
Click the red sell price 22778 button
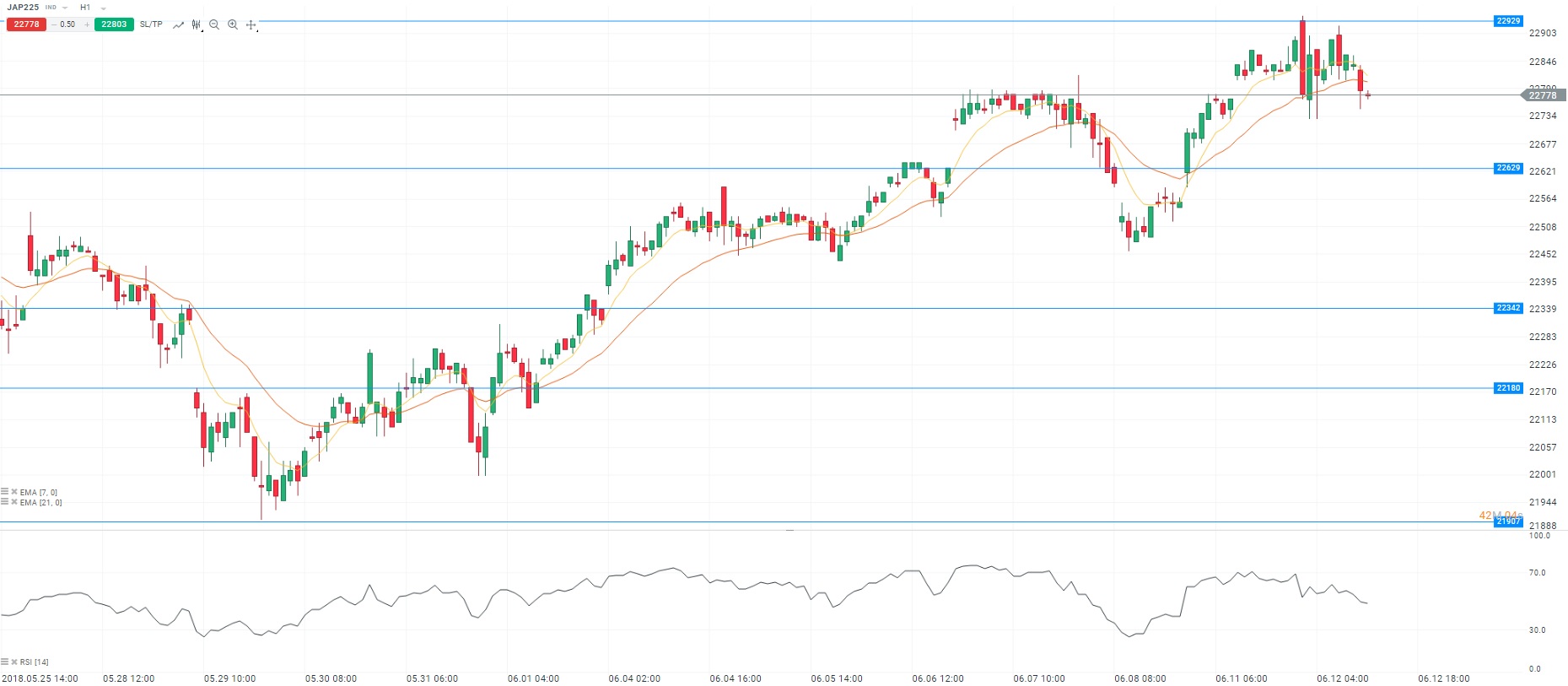click(x=26, y=24)
